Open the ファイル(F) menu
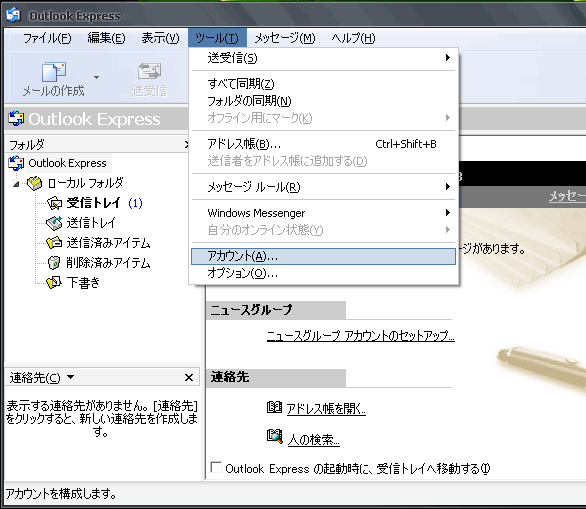 47,38
